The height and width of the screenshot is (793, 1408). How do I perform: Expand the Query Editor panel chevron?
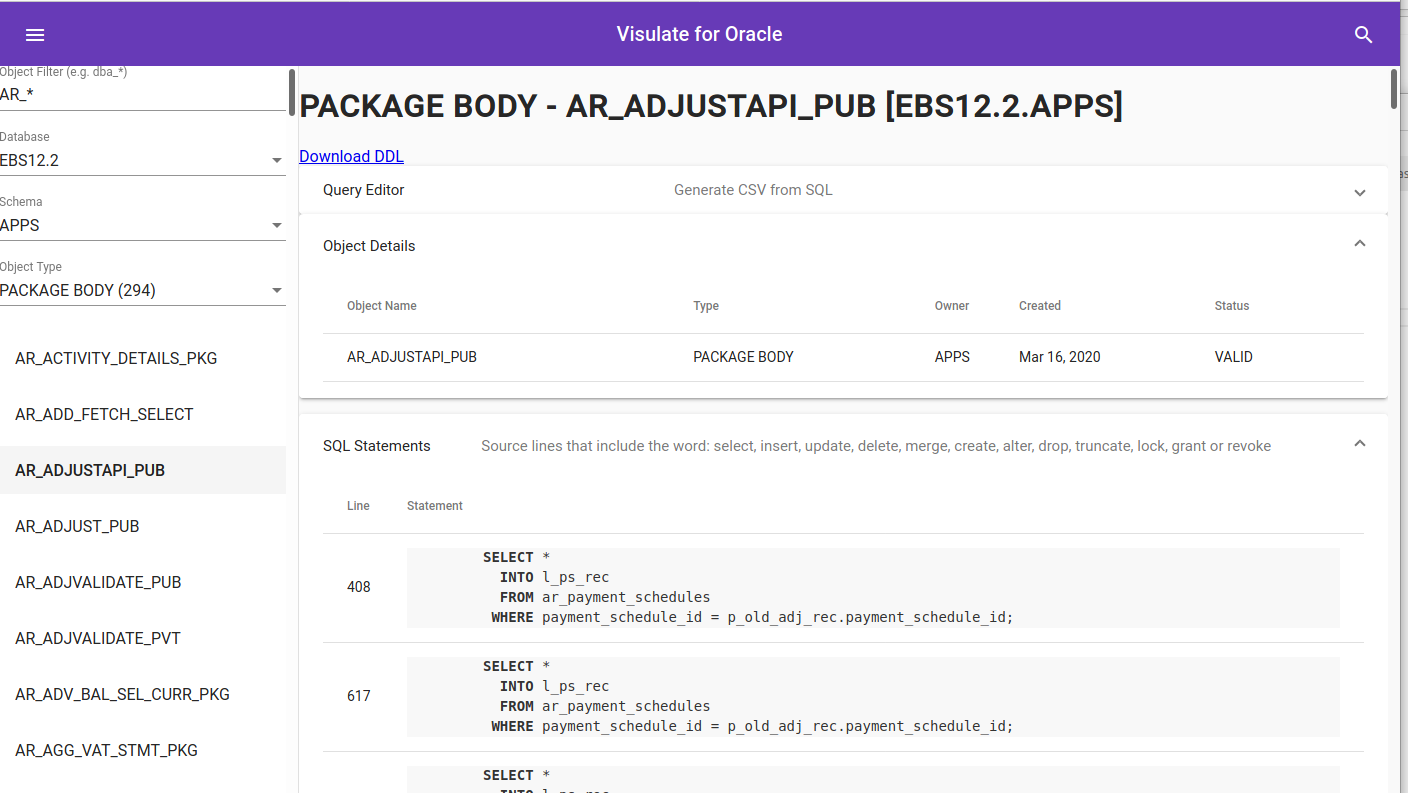click(x=1359, y=192)
